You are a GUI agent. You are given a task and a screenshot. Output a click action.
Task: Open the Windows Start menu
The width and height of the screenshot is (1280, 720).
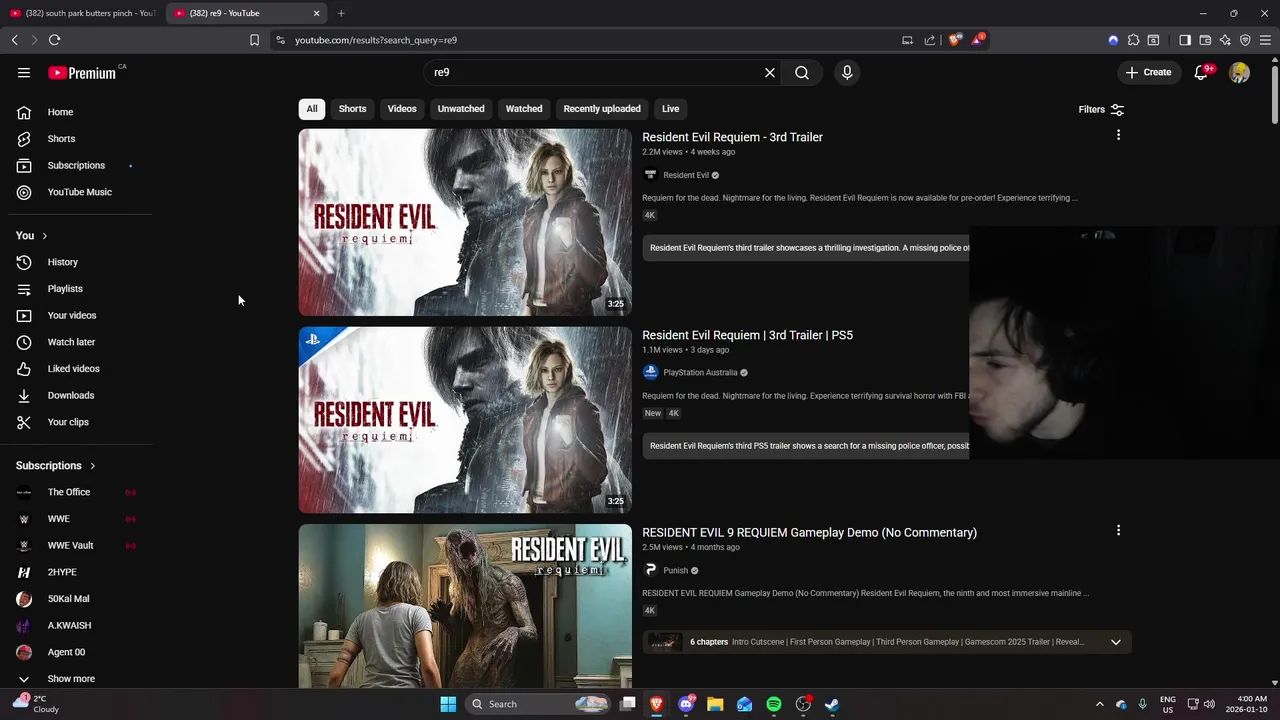pyautogui.click(x=448, y=704)
